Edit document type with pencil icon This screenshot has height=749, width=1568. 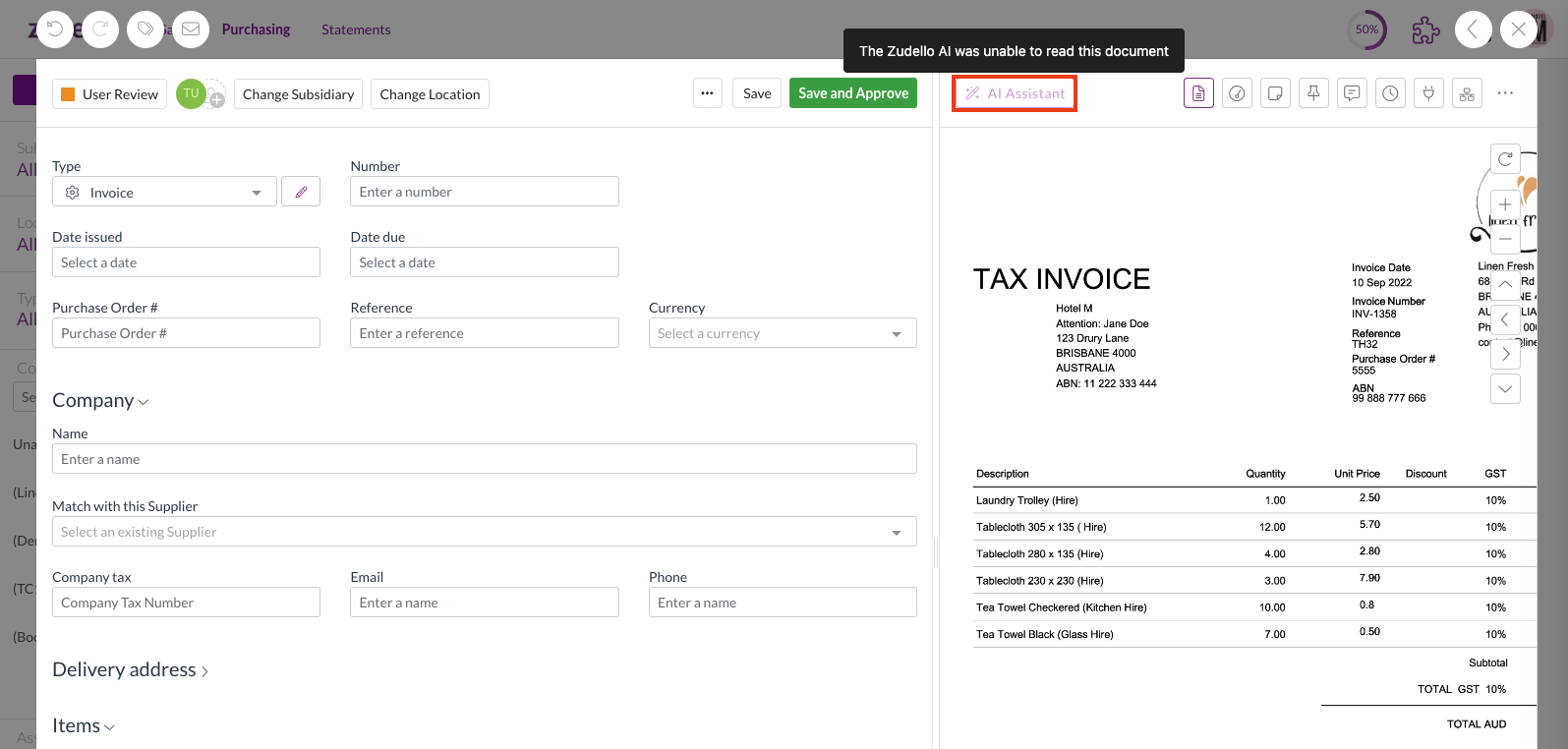click(301, 192)
